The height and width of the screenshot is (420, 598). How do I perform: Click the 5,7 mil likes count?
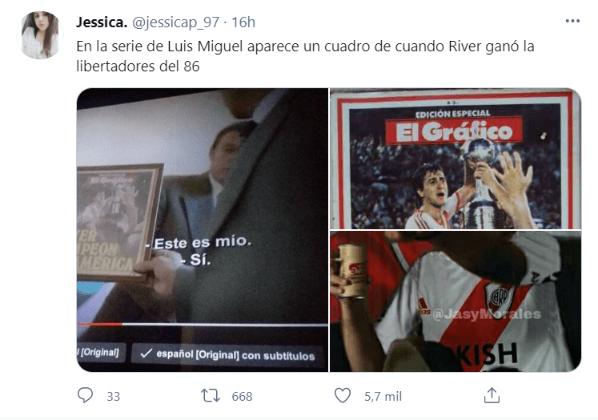click(x=383, y=397)
